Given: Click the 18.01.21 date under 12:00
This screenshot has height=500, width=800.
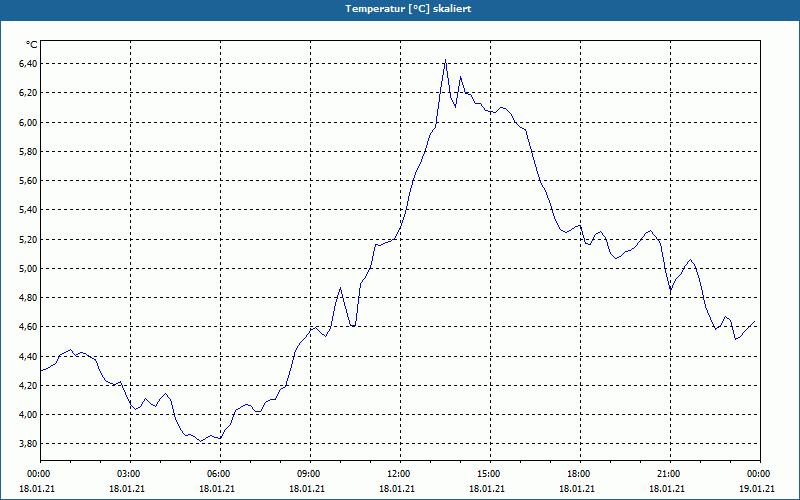Looking at the screenshot, I should (397, 489).
